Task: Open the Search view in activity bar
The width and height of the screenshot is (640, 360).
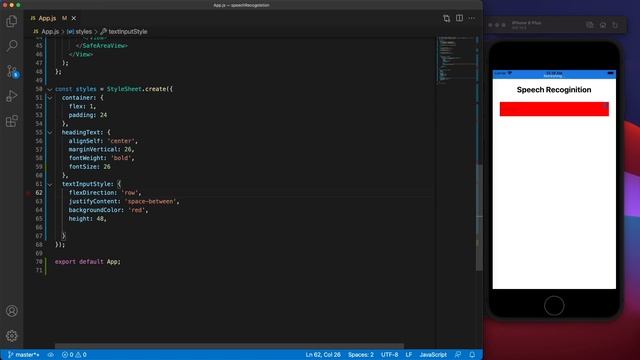Action: [12, 45]
